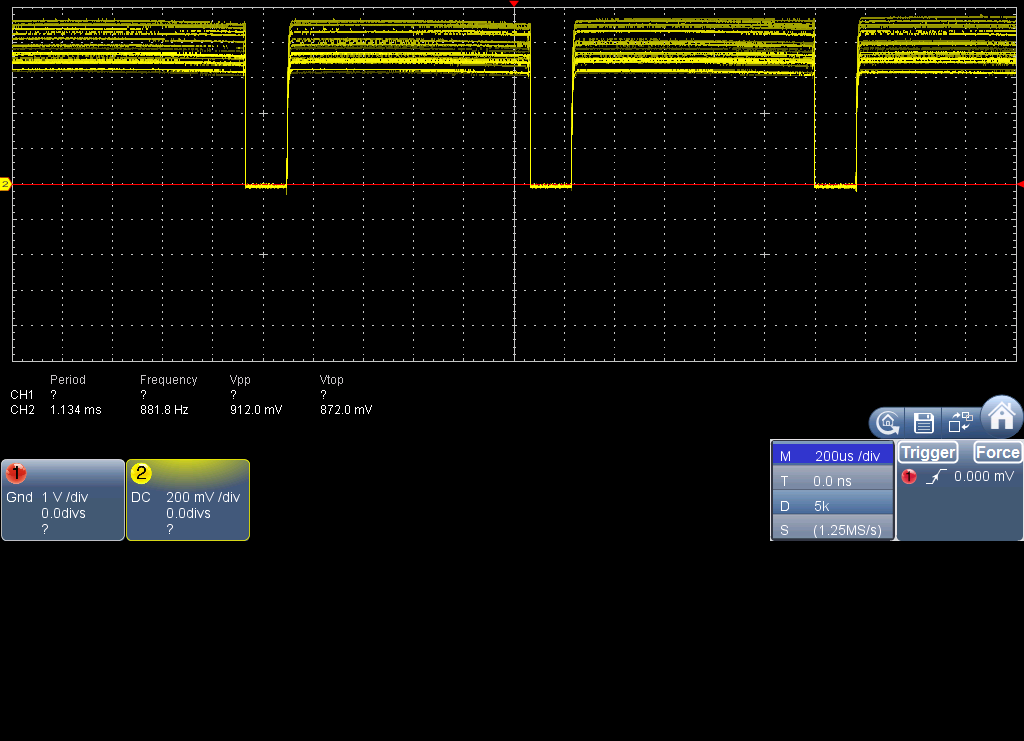Click the 0.000 mV trigger level value
Screen dimensions: 1024x741
click(984, 477)
